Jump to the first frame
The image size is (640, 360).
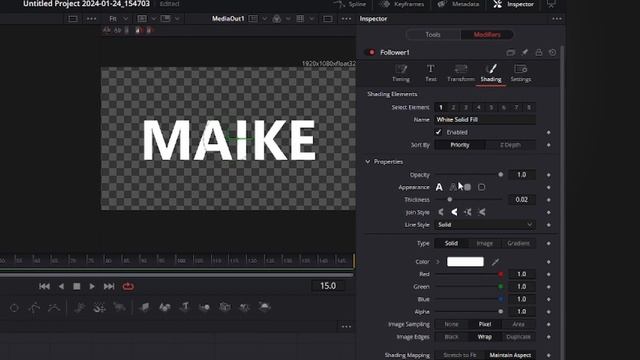point(44,287)
